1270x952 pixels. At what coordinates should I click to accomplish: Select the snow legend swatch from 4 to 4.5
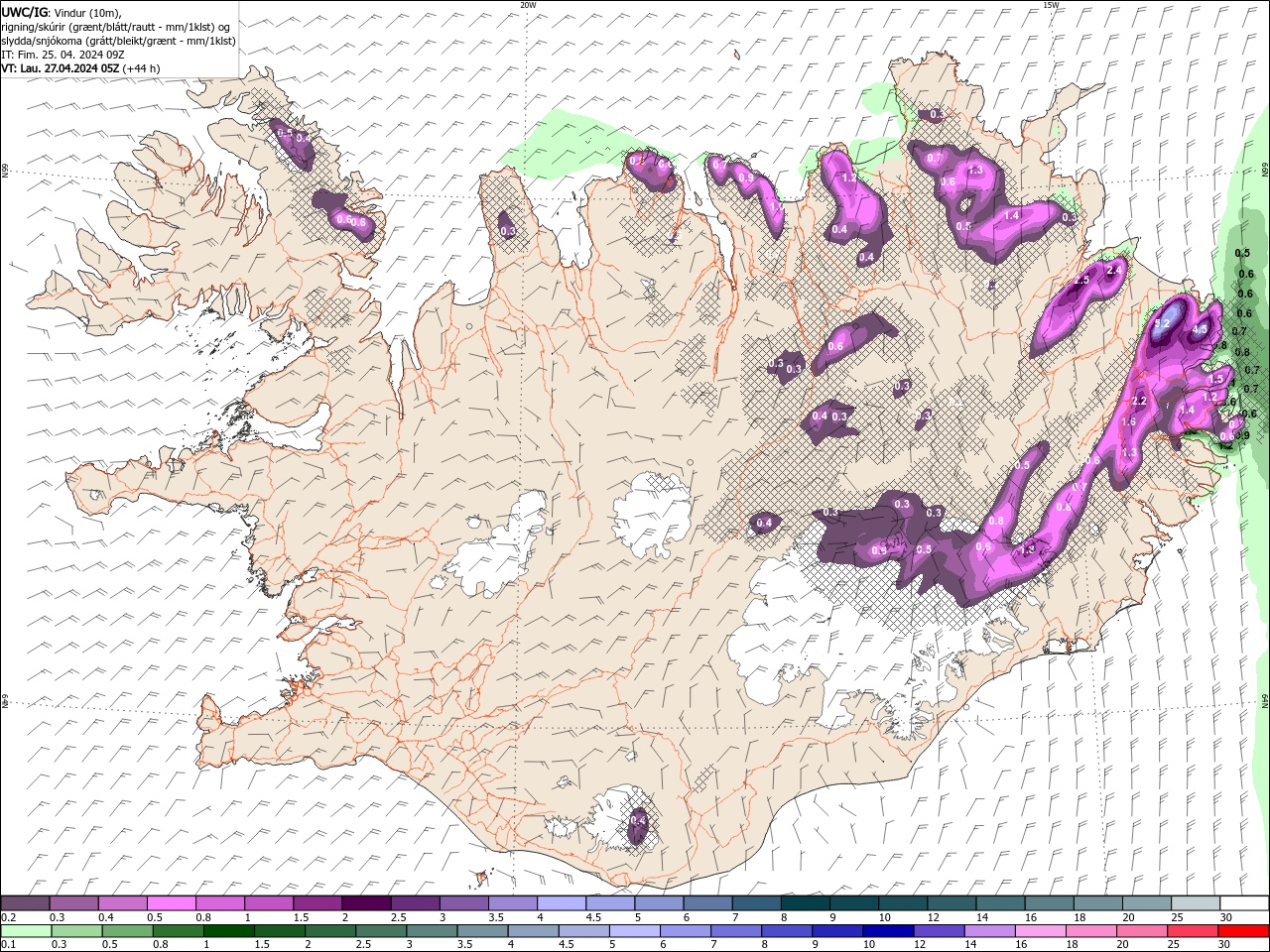pos(562,903)
